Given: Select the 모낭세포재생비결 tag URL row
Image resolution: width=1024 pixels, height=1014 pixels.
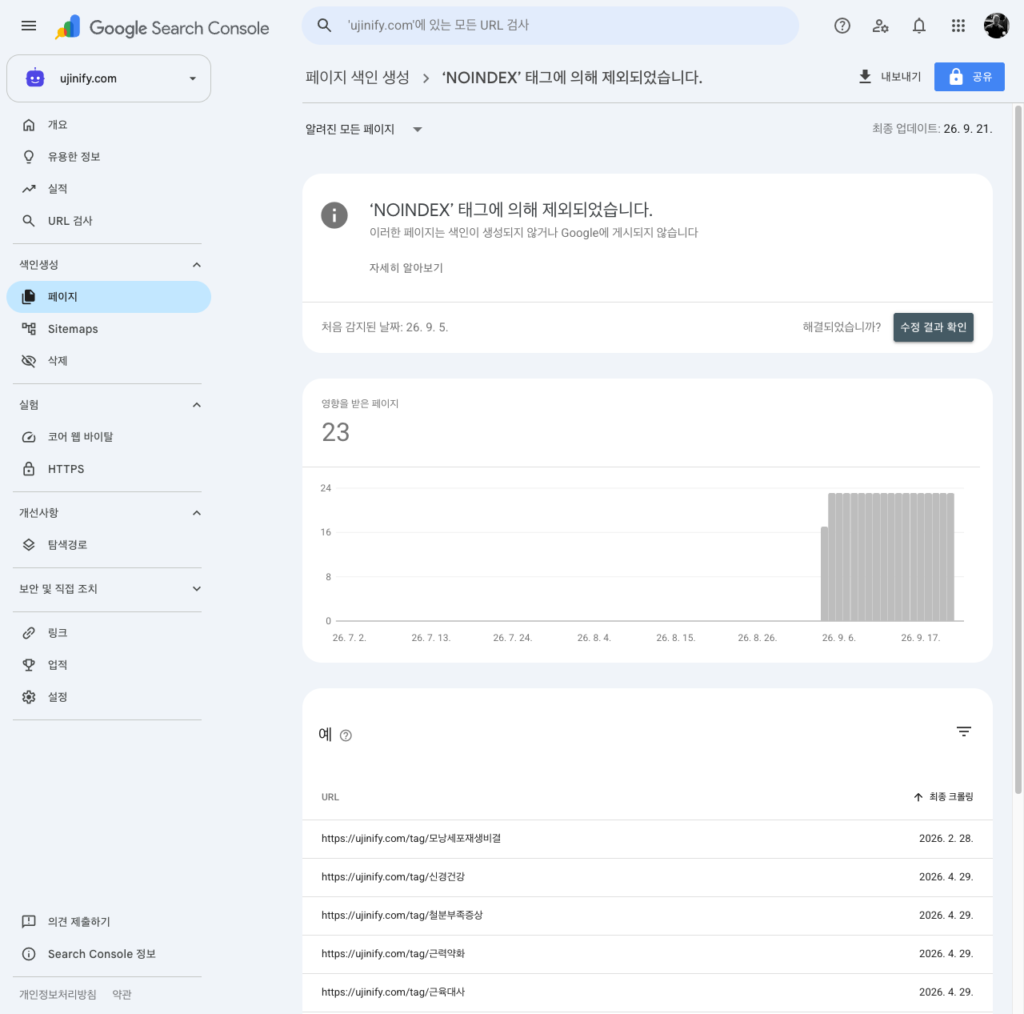Looking at the screenshot, I should 647,839.
